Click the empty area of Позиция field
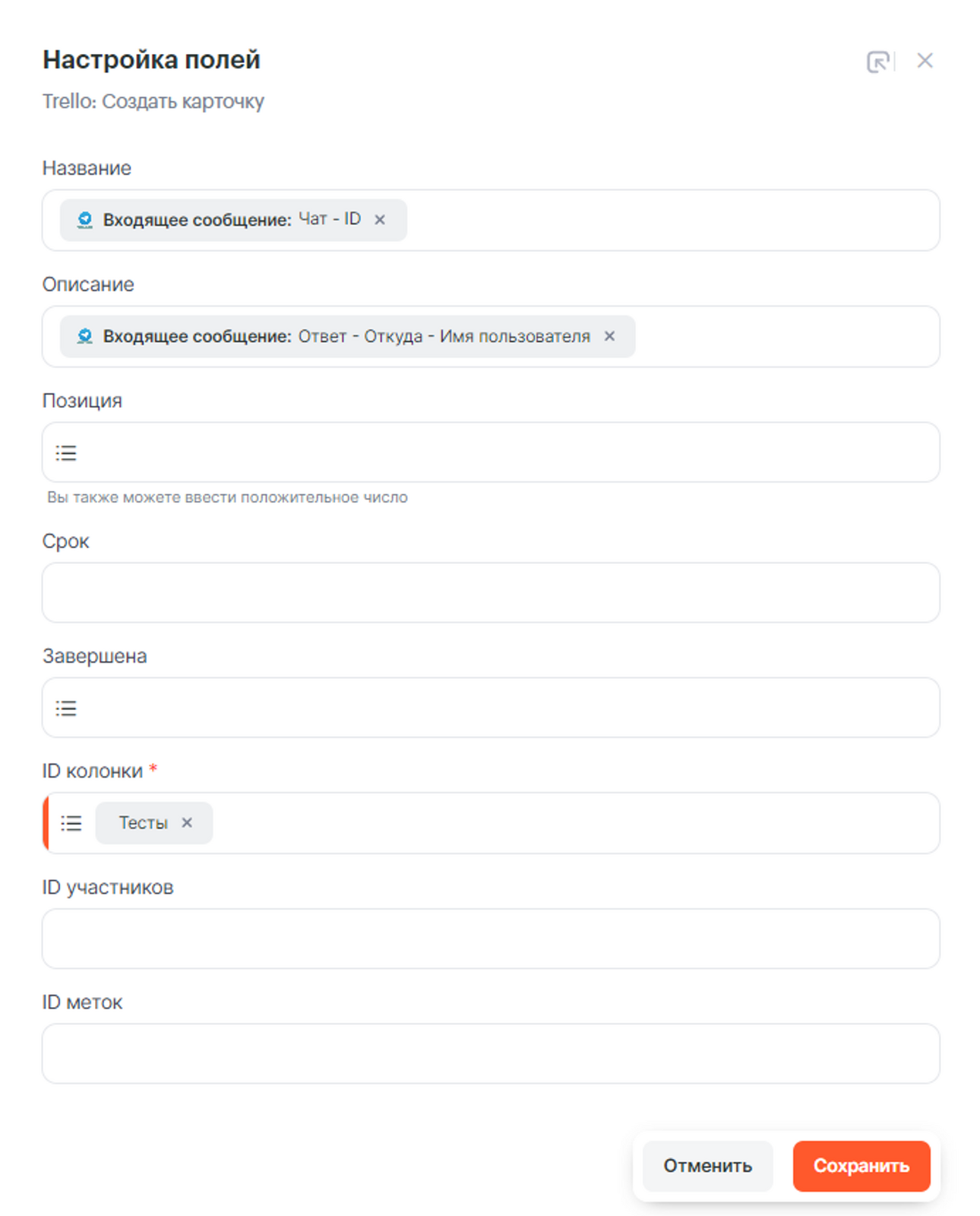The image size is (980, 1216). coord(501,453)
